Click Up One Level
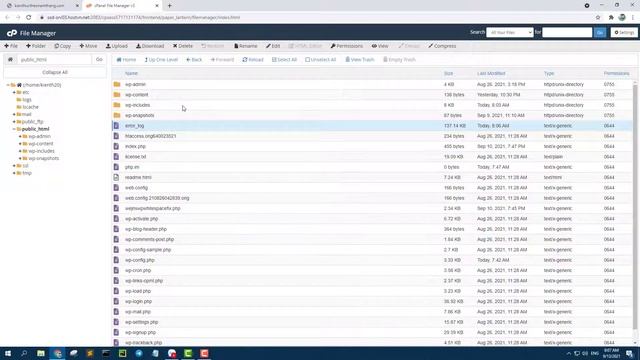 pos(161,60)
